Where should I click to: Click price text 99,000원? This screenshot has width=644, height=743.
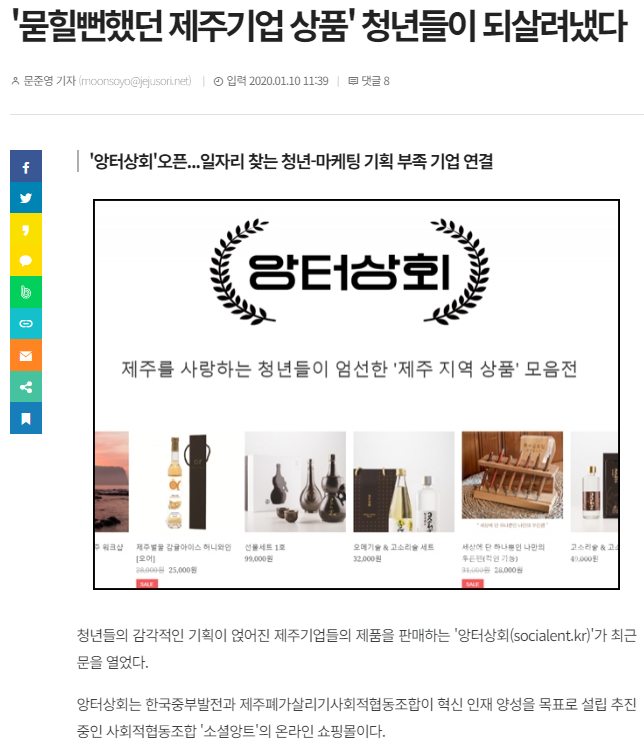(x=259, y=559)
